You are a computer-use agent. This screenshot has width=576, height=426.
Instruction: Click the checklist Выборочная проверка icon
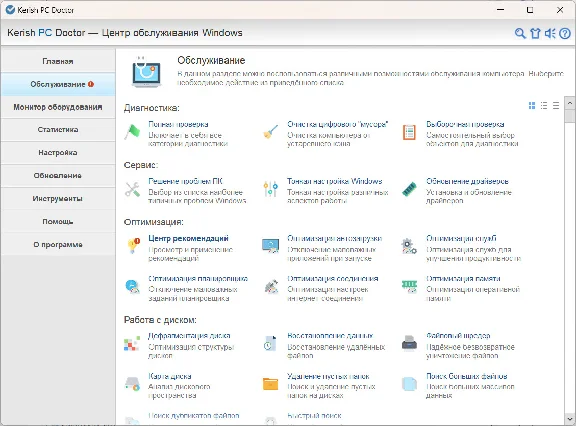[x=409, y=132]
